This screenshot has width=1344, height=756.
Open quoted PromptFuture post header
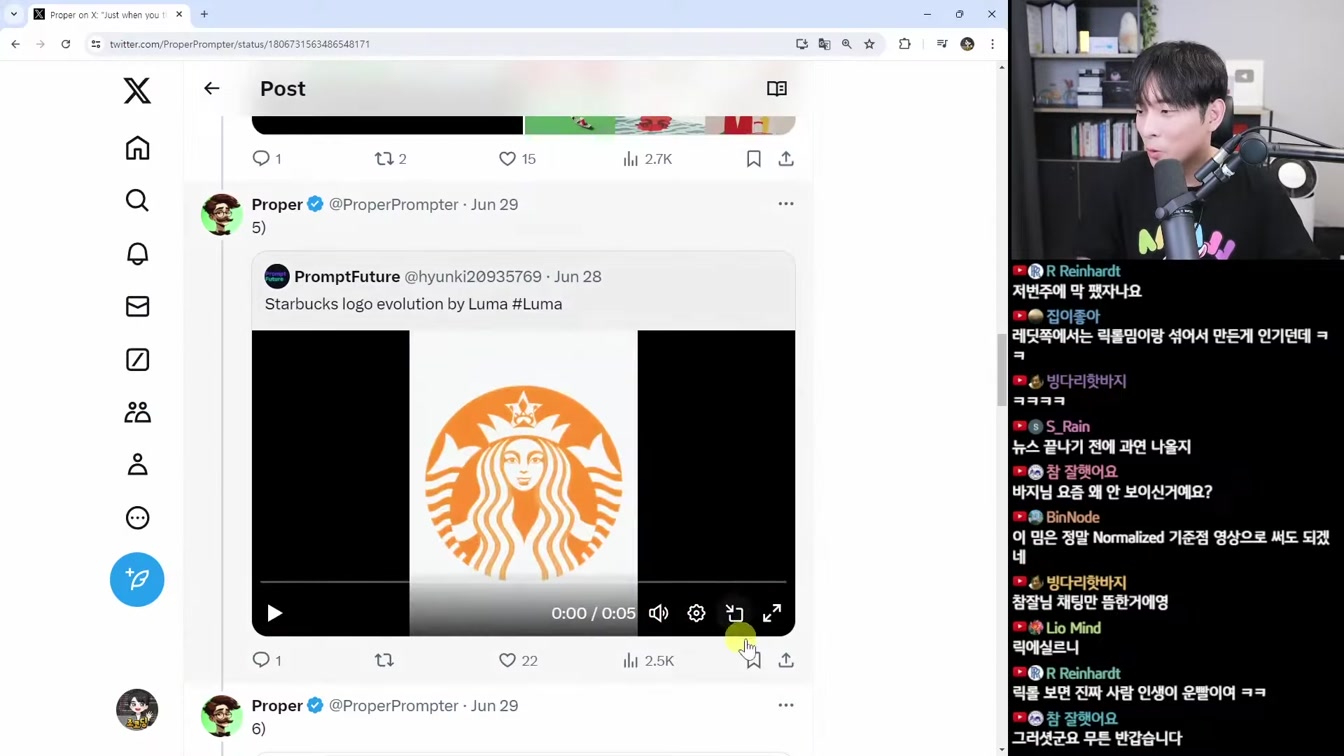pos(433,276)
